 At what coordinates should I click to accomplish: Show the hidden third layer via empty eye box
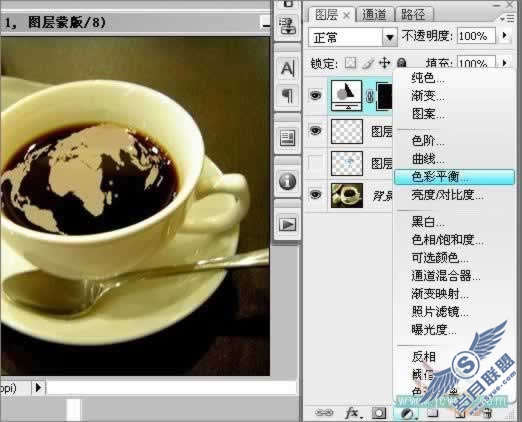[316, 163]
